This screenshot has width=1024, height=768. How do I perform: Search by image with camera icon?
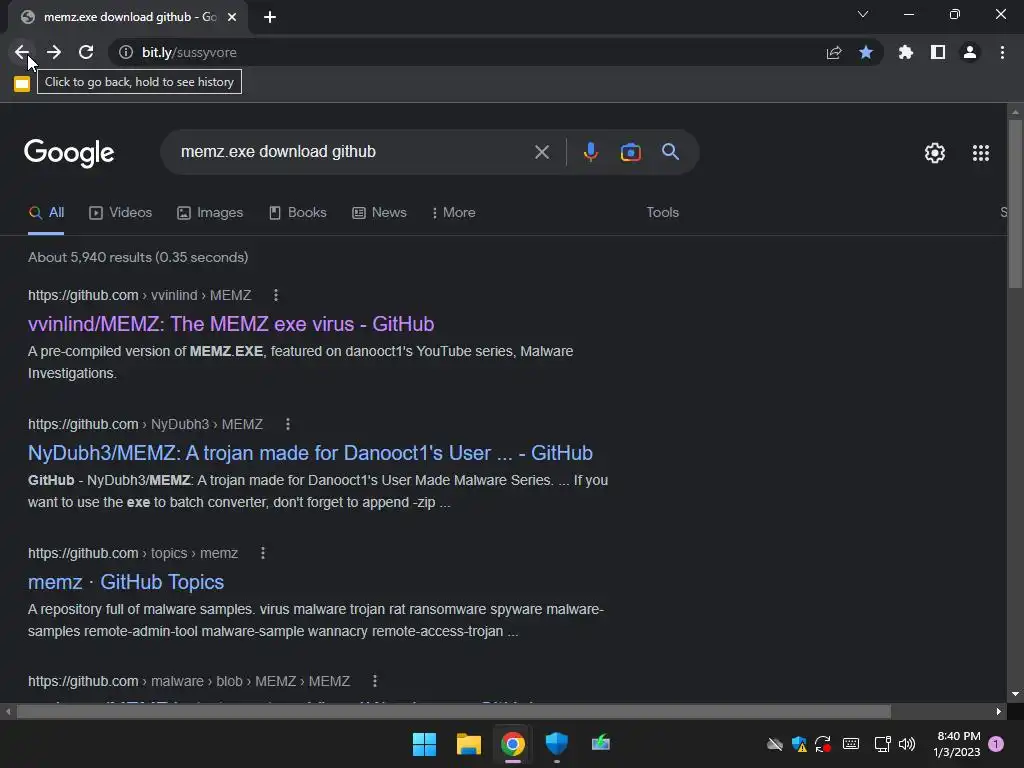click(x=630, y=152)
